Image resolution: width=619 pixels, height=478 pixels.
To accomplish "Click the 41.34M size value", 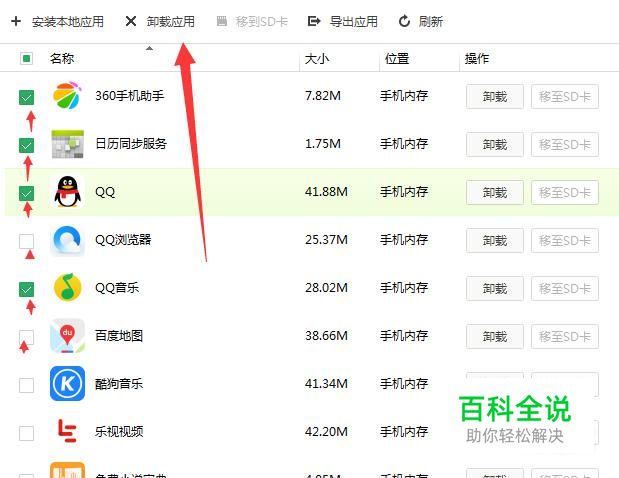I will click(x=326, y=384).
